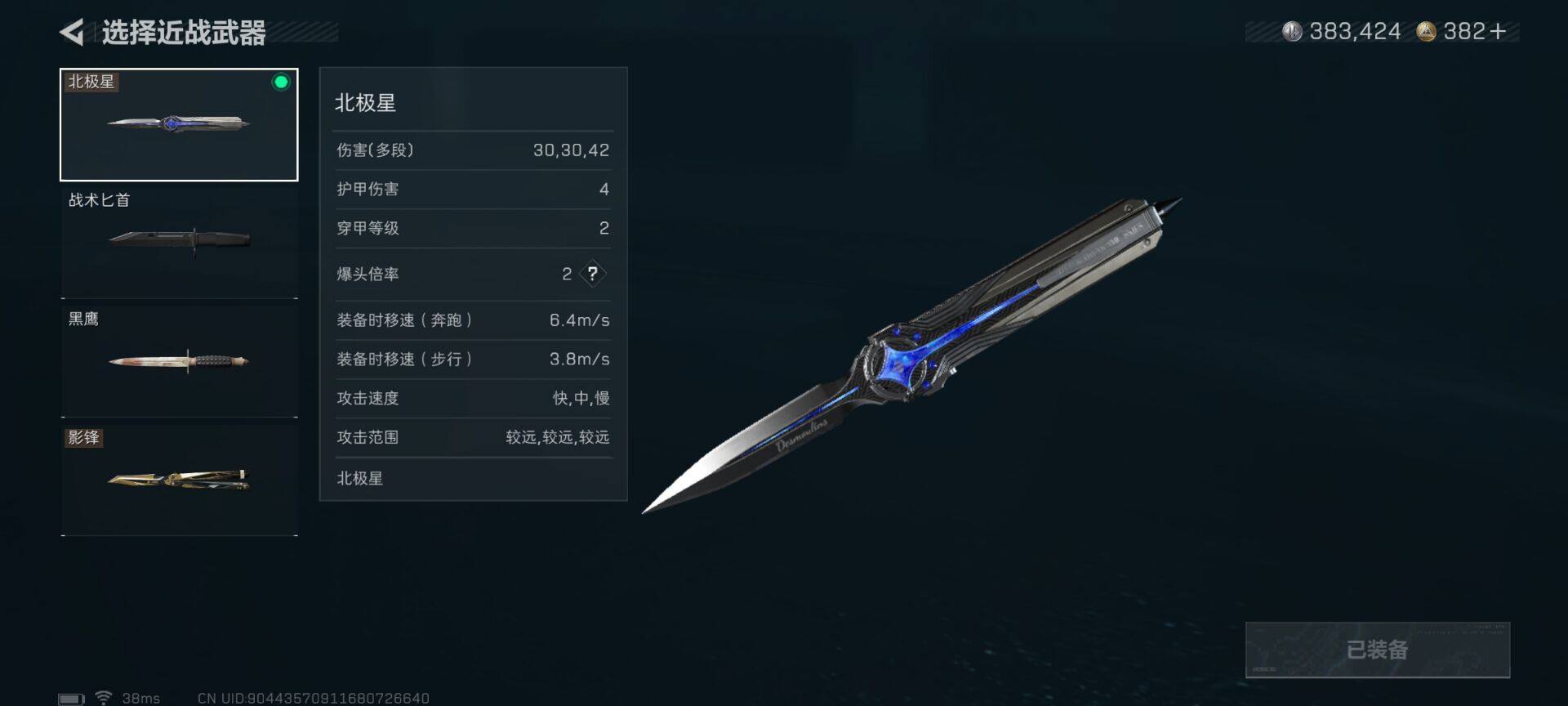
Task: Click the large 北极星 knife preview model
Action: tap(911, 355)
